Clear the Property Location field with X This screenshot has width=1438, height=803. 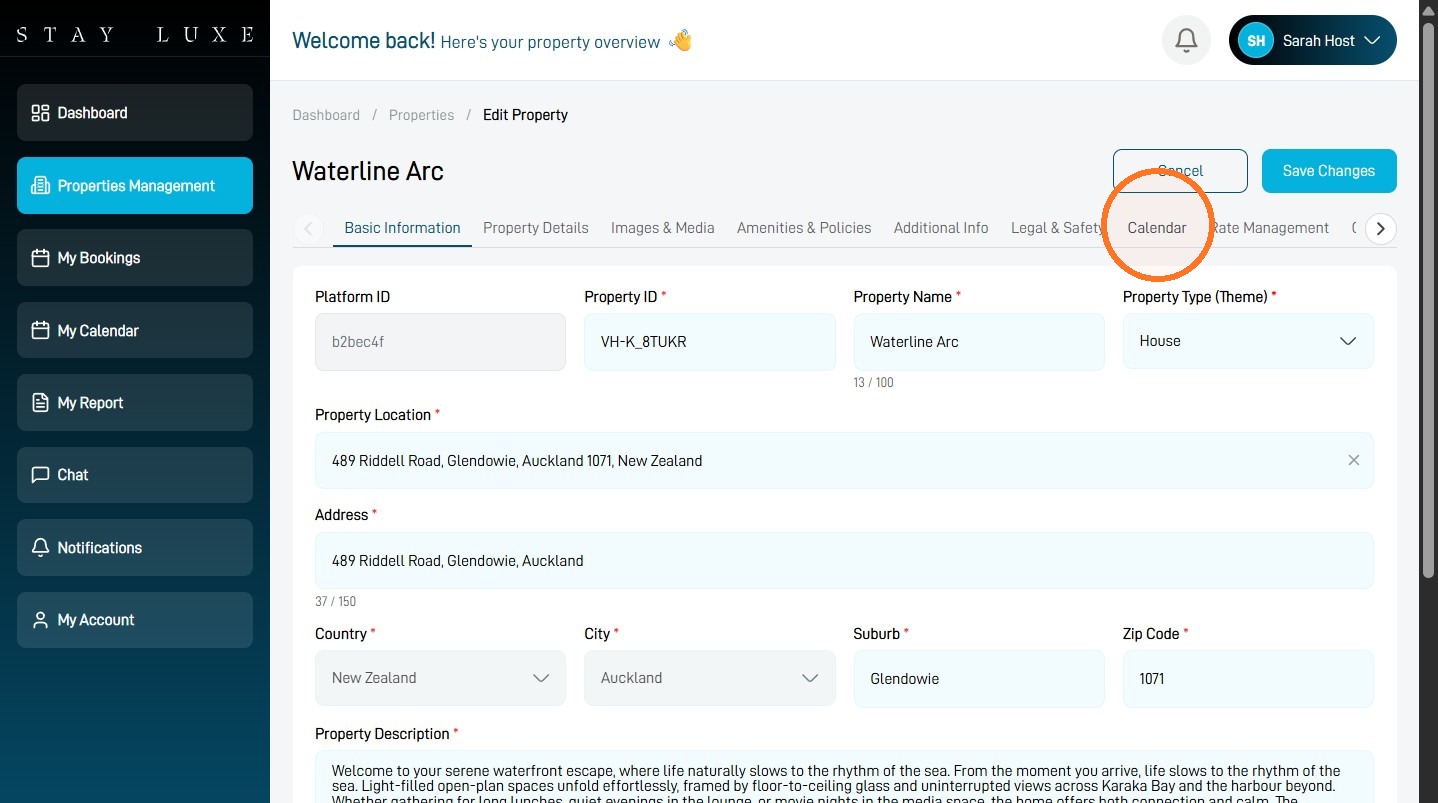tap(1353, 460)
